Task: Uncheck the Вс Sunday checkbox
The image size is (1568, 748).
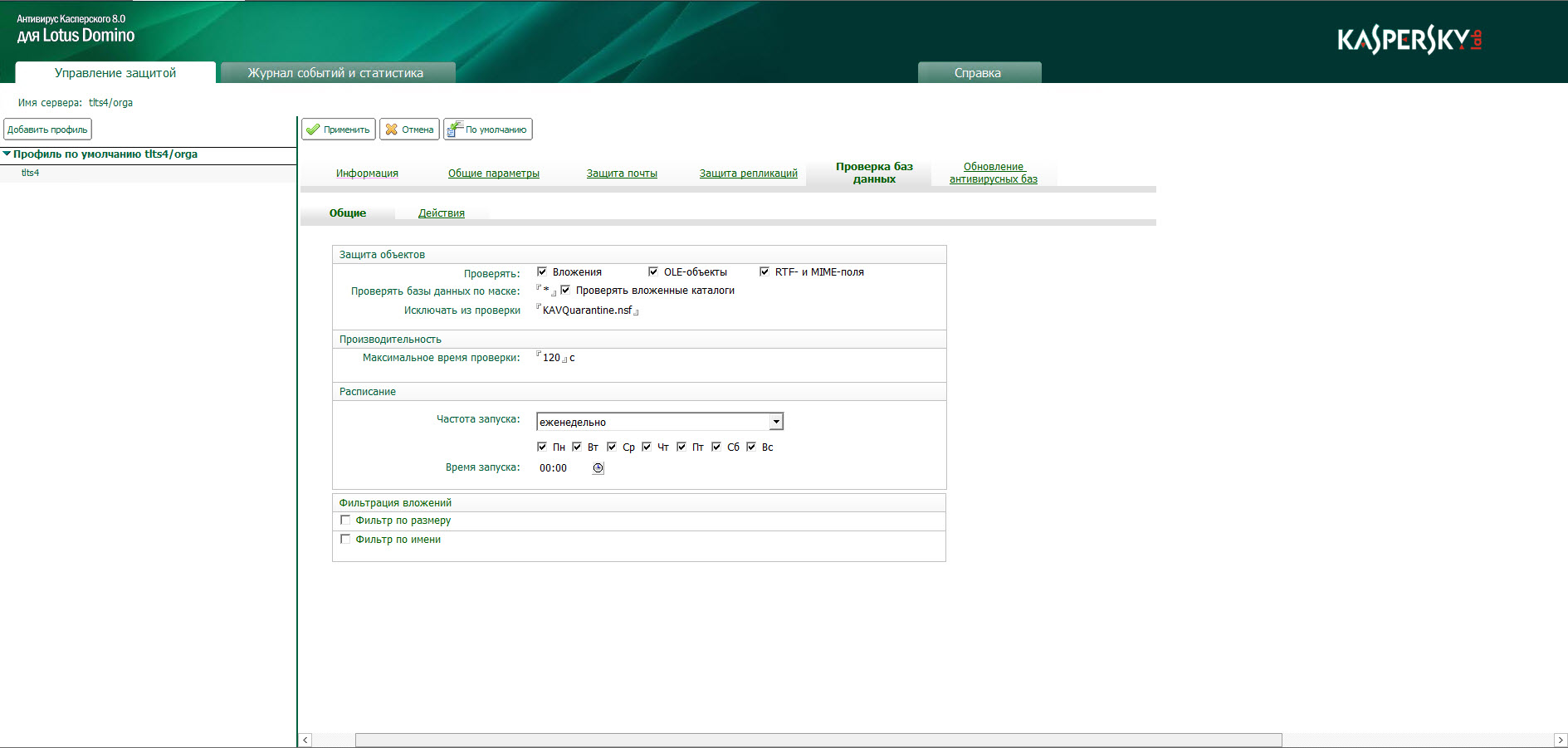Action: 751,447
